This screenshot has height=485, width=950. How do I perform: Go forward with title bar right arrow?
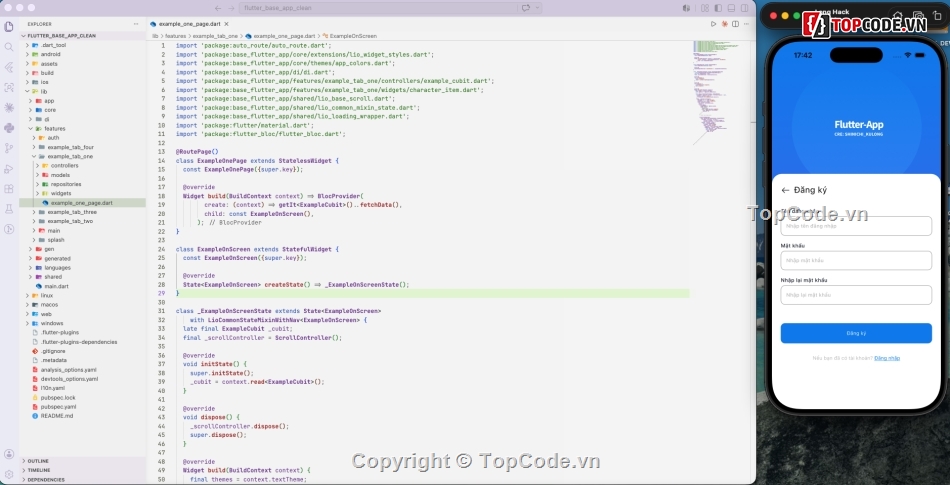(231, 8)
